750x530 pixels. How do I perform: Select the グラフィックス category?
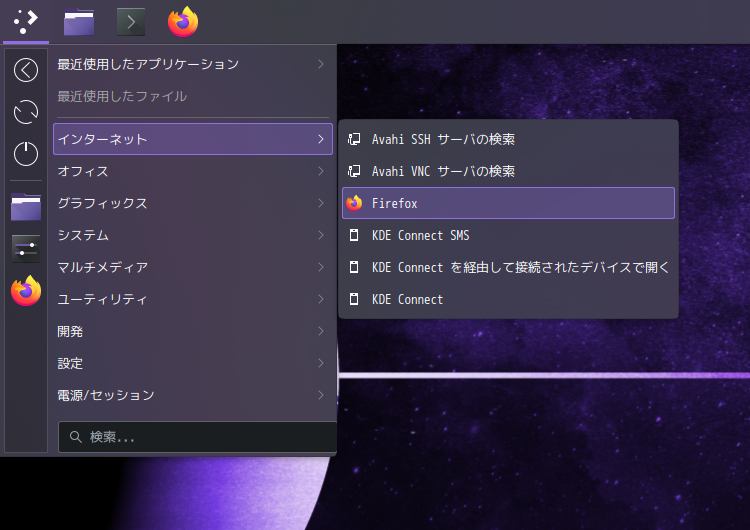[x=193, y=203]
